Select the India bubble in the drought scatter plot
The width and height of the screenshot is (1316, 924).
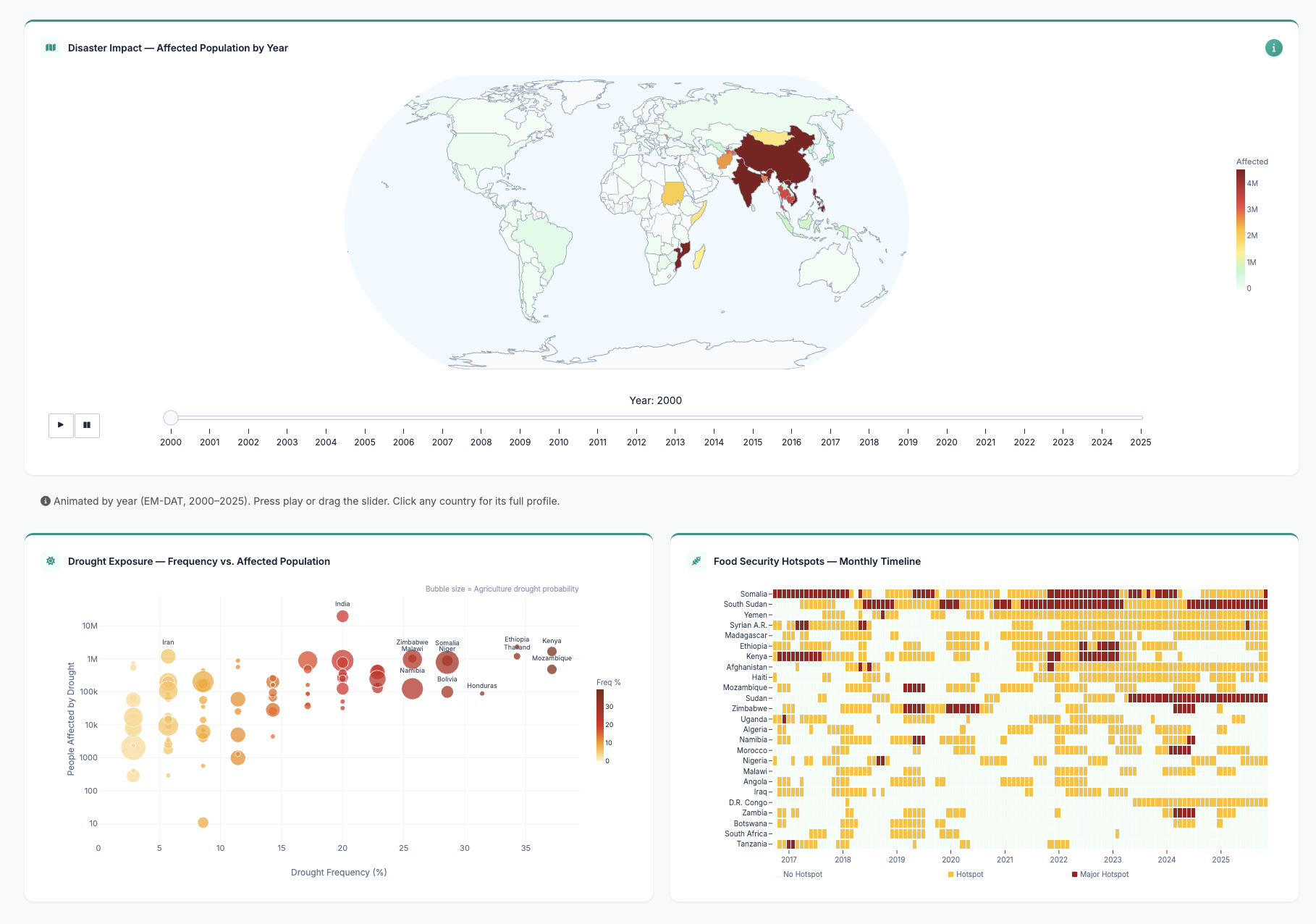[x=342, y=615]
